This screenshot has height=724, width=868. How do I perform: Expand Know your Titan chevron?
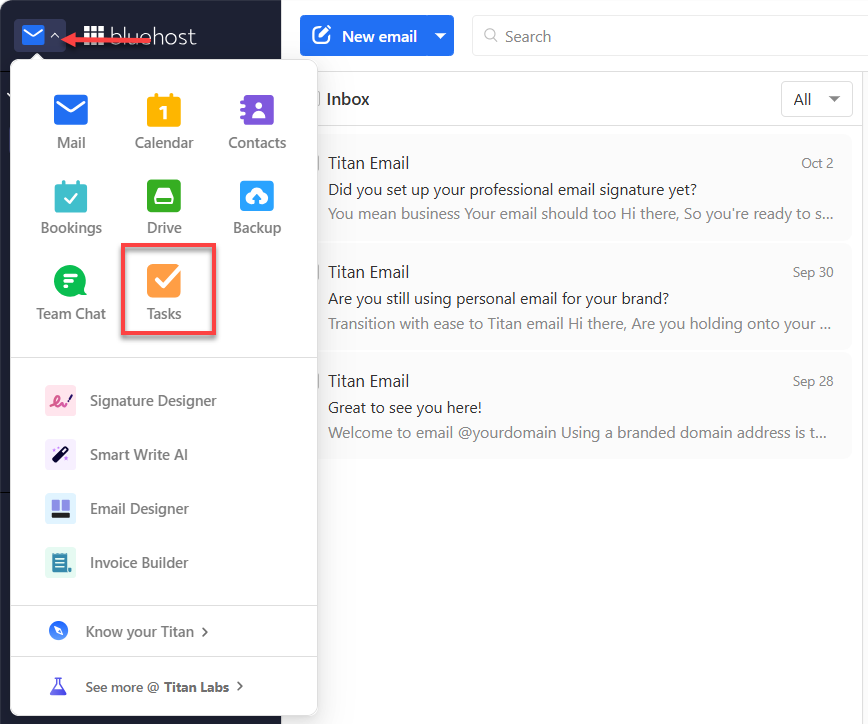(x=205, y=632)
